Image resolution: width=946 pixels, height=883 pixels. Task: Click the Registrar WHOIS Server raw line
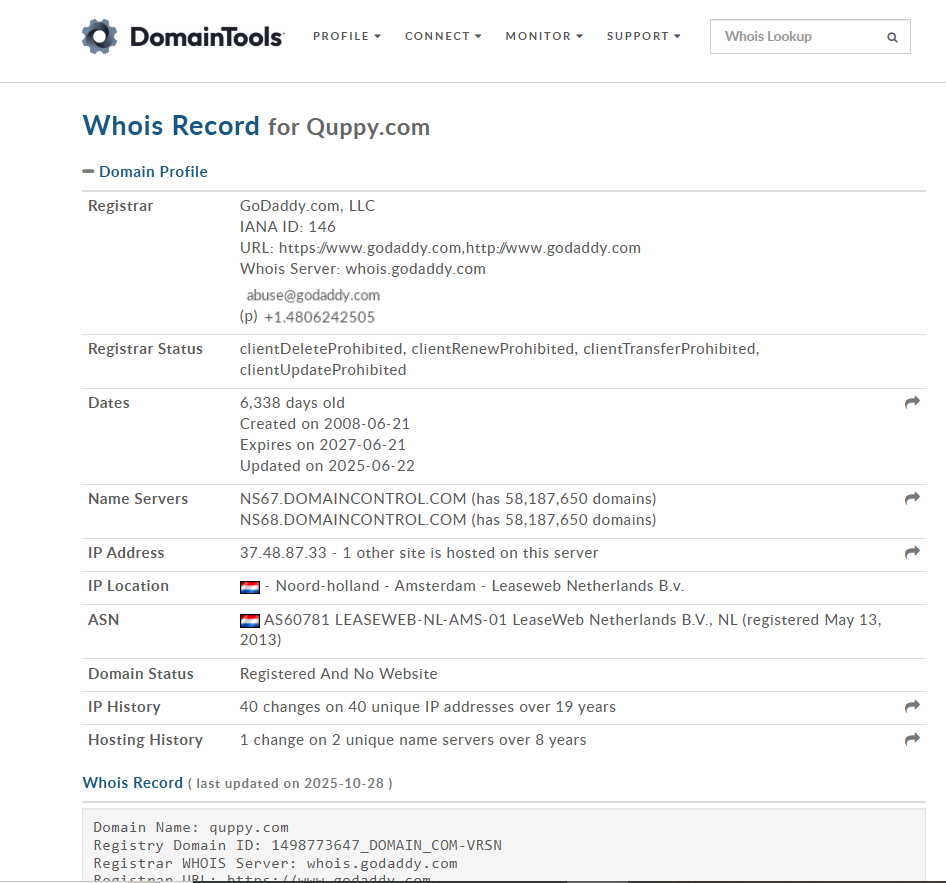point(275,864)
